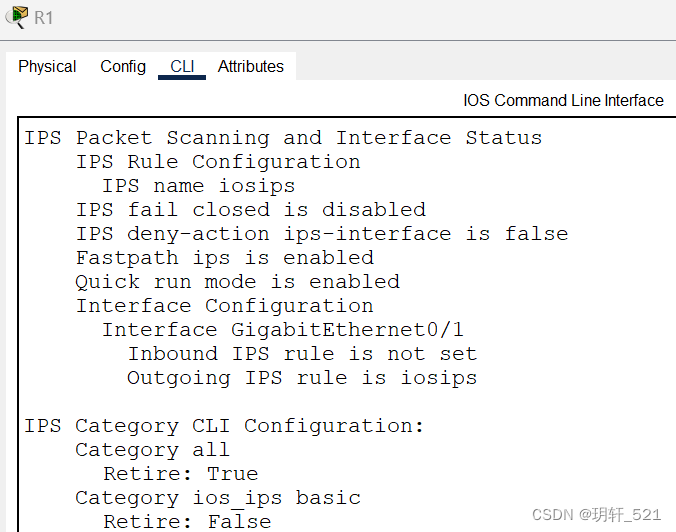Click the 'Outgoing IPS rule is iosips' line
This screenshot has width=676, height=532.
302,379
